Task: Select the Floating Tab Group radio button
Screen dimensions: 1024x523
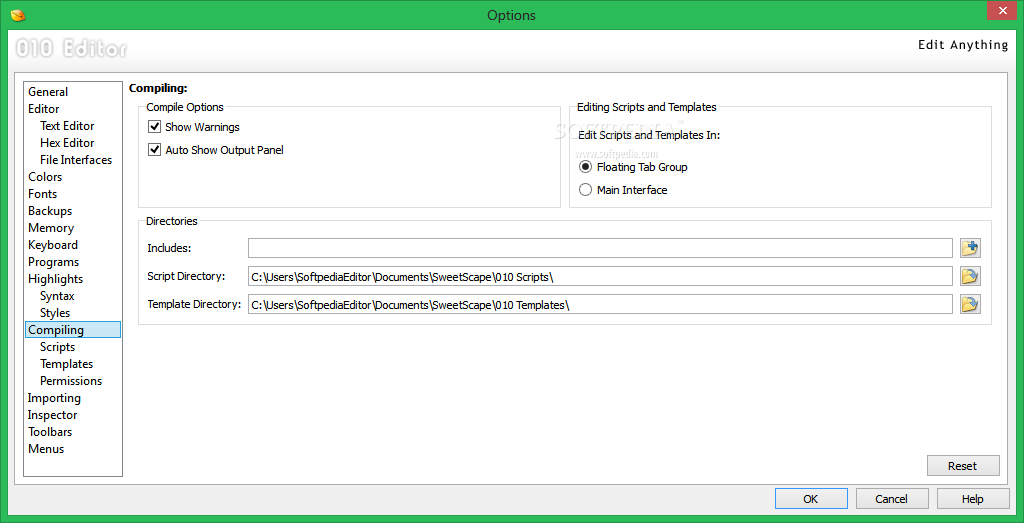Action: (585, 167)
